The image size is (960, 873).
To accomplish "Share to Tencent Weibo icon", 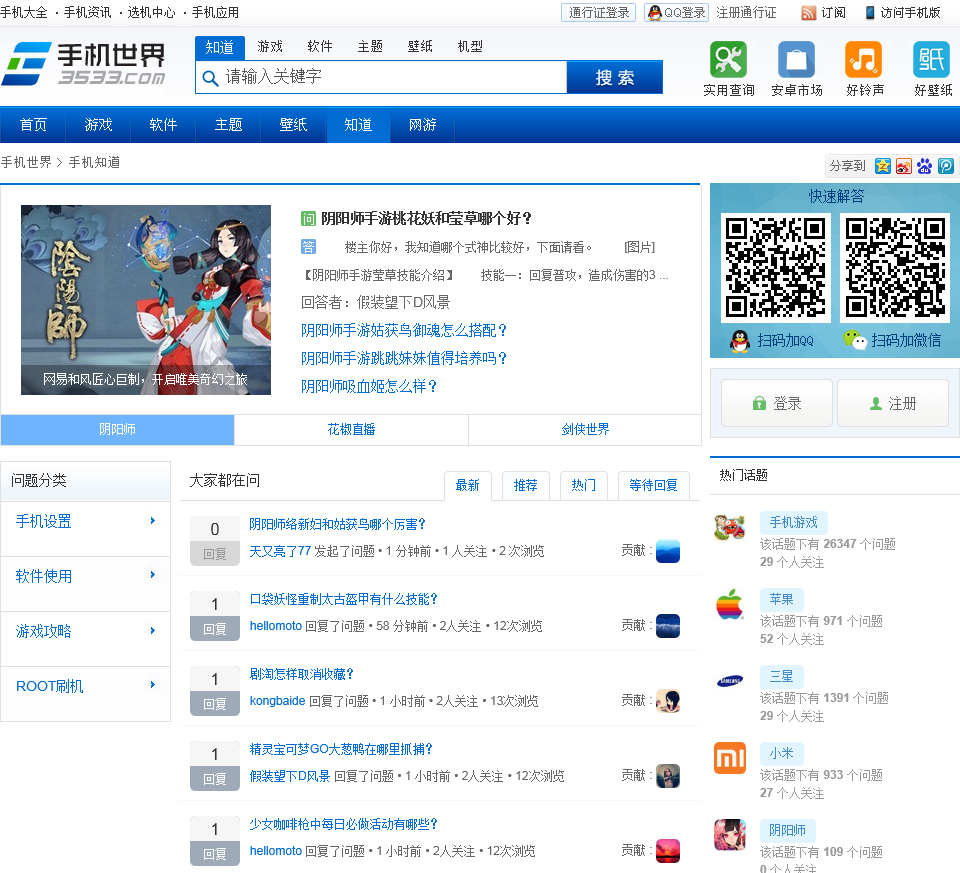I will pos(946,166).
